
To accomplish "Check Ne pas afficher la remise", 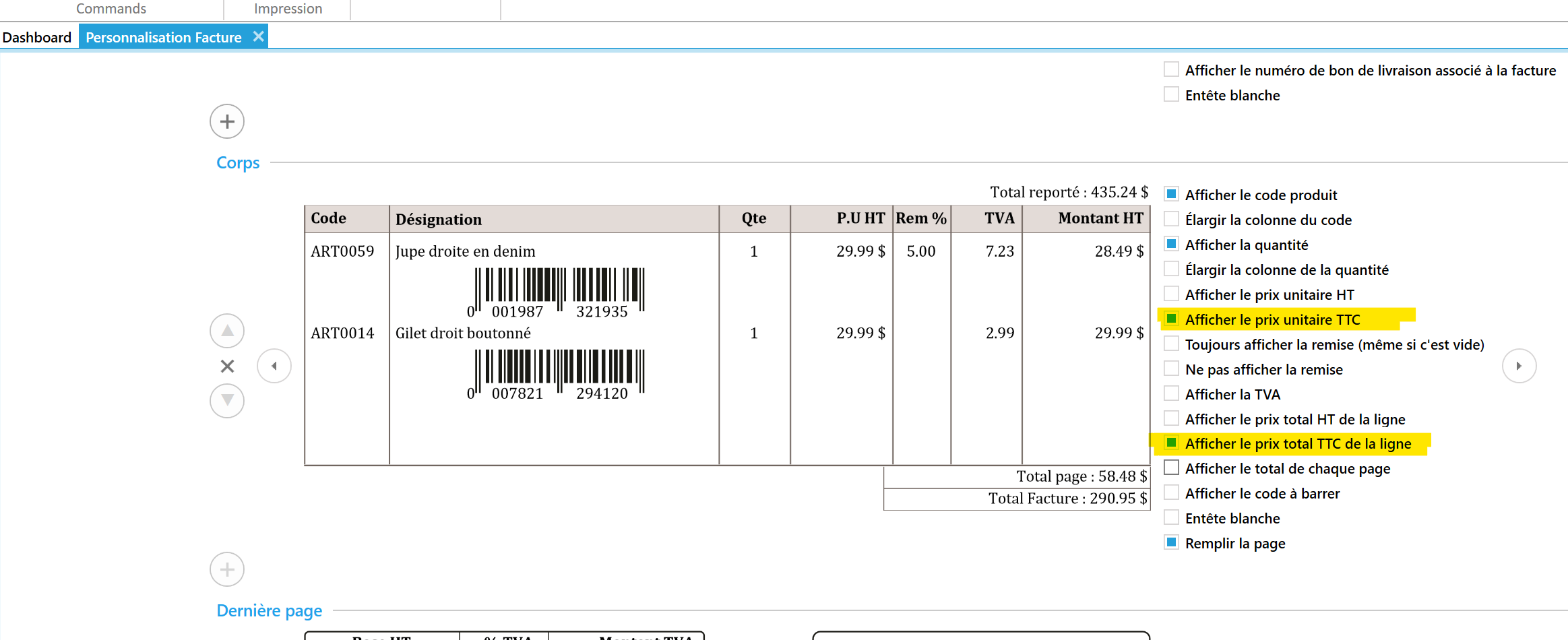I will click(1172, 369).
